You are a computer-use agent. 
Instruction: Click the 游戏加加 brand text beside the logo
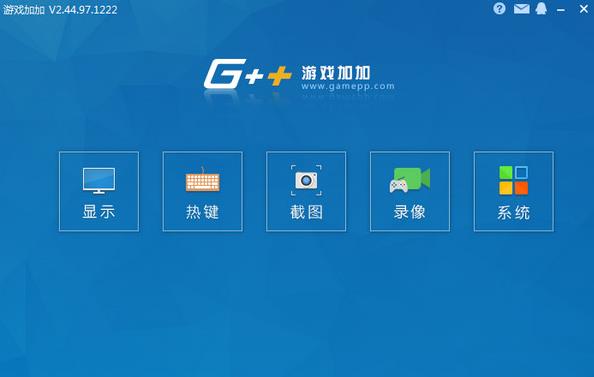tap(336, 72)
